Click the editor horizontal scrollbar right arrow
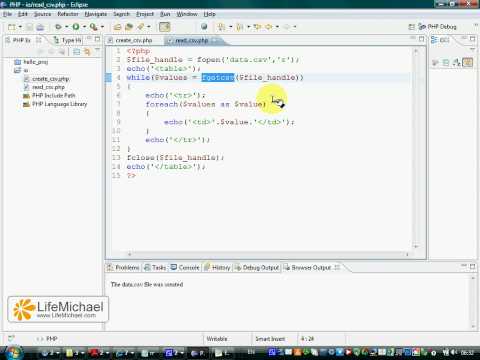This screenshot has width=480, height=360. (x=407, y=254)
